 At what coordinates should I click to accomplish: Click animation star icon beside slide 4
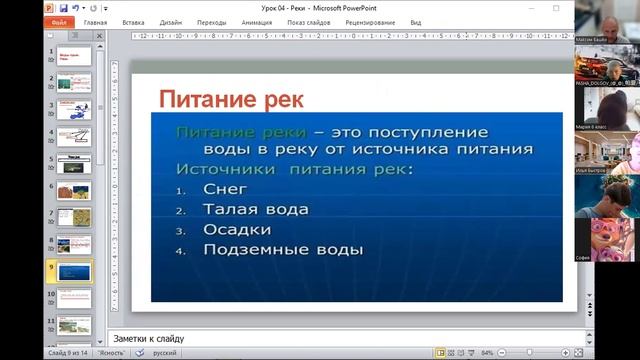click(51, 141)
